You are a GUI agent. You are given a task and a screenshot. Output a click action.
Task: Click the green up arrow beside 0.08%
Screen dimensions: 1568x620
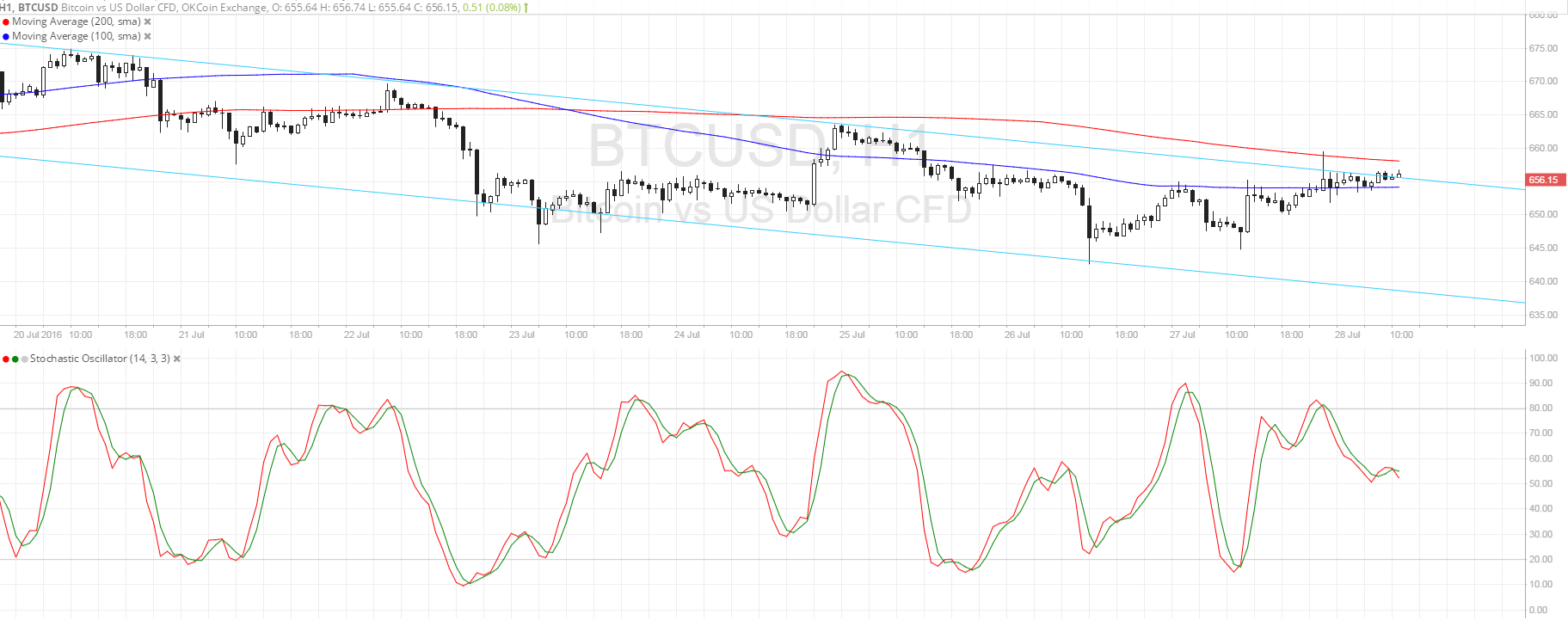click(x=526, y=7)
